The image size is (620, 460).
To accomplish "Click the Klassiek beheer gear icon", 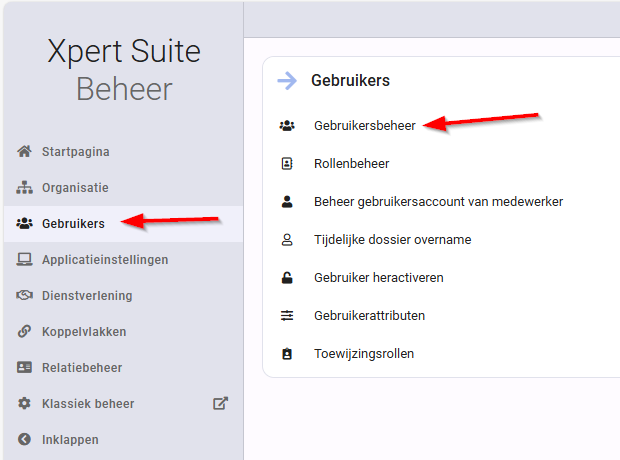I will (25, 403).
